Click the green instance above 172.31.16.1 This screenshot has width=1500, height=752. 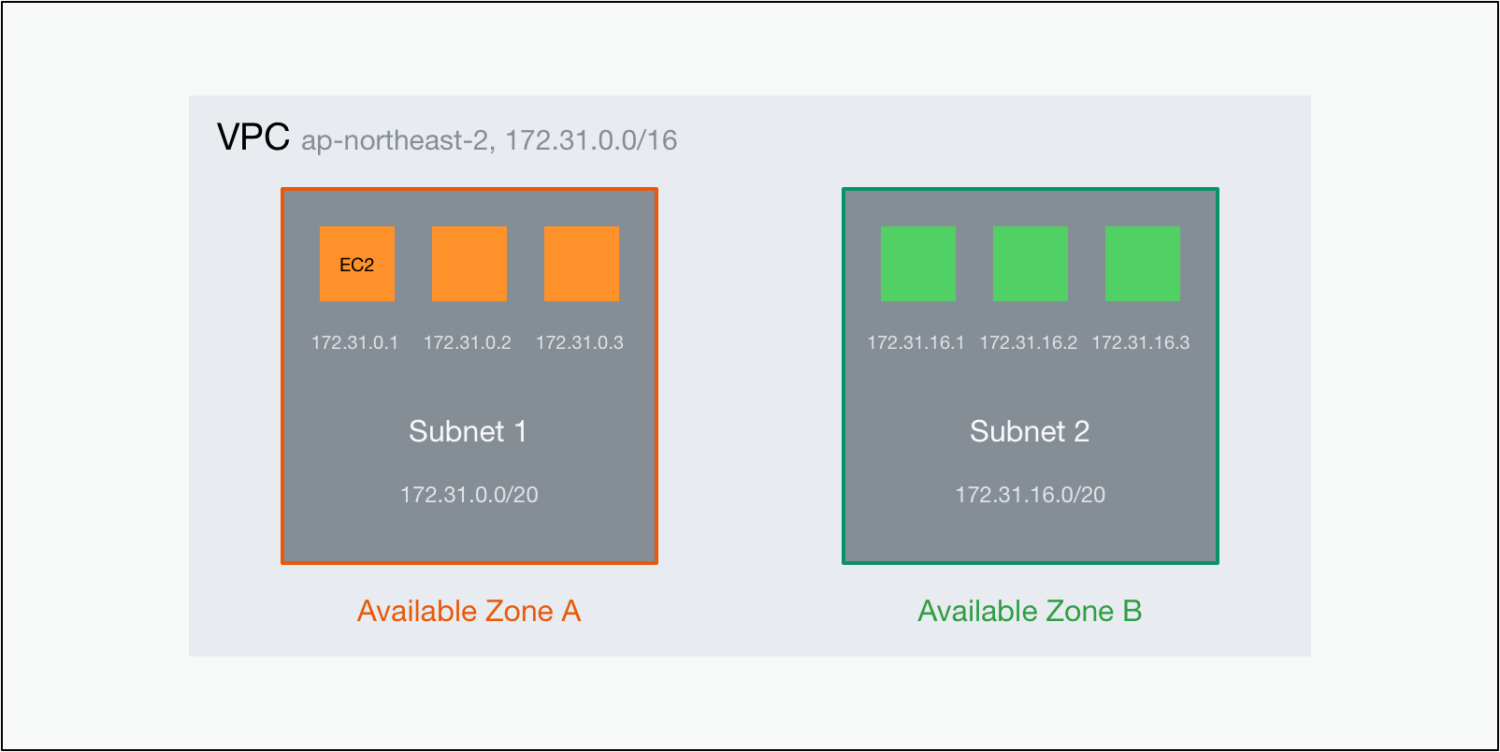[x=918, y=263]
